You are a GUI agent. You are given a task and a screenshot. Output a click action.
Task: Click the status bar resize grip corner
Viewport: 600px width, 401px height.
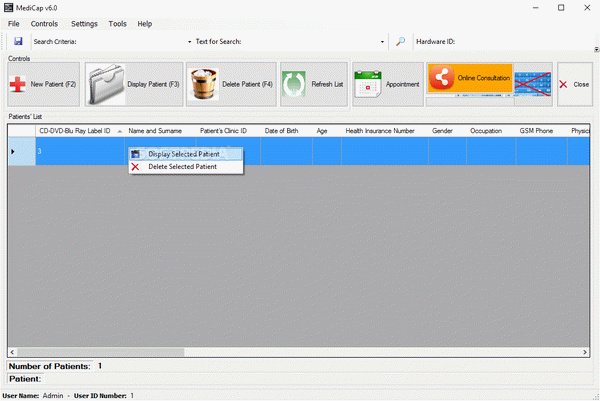596,397
